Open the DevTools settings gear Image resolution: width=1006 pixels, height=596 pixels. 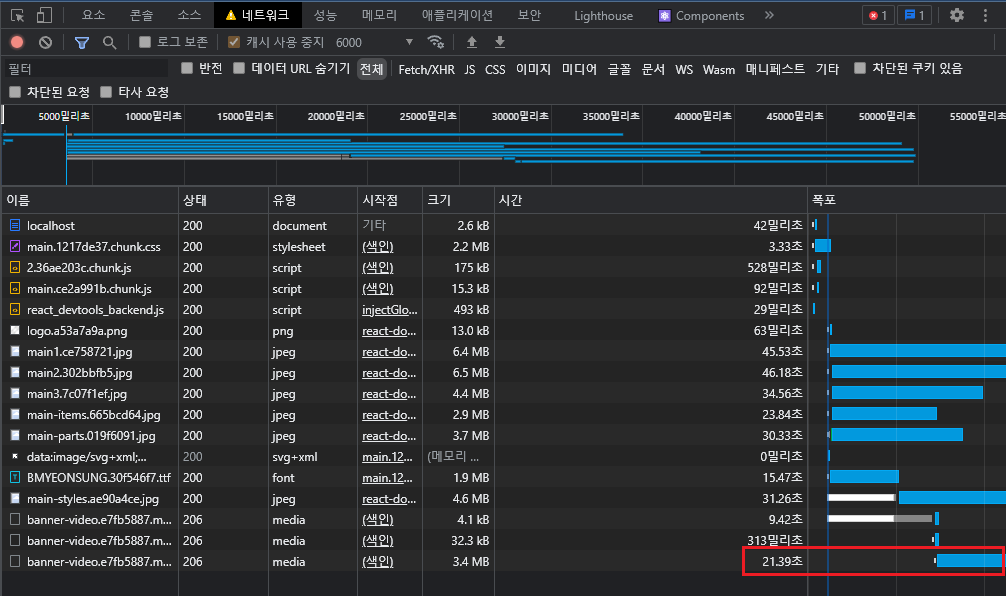[x=957, y=15]
